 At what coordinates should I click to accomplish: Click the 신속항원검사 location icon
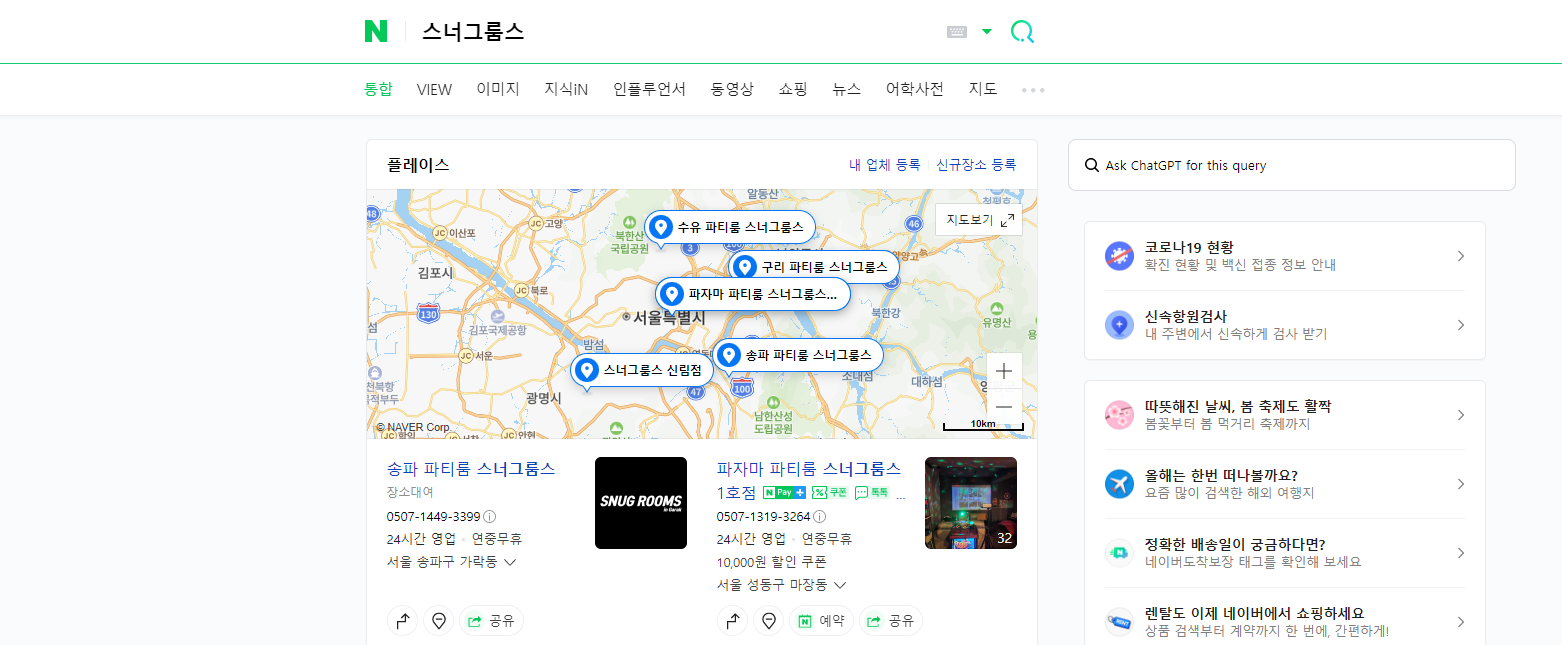click(x=1119, y=325)
